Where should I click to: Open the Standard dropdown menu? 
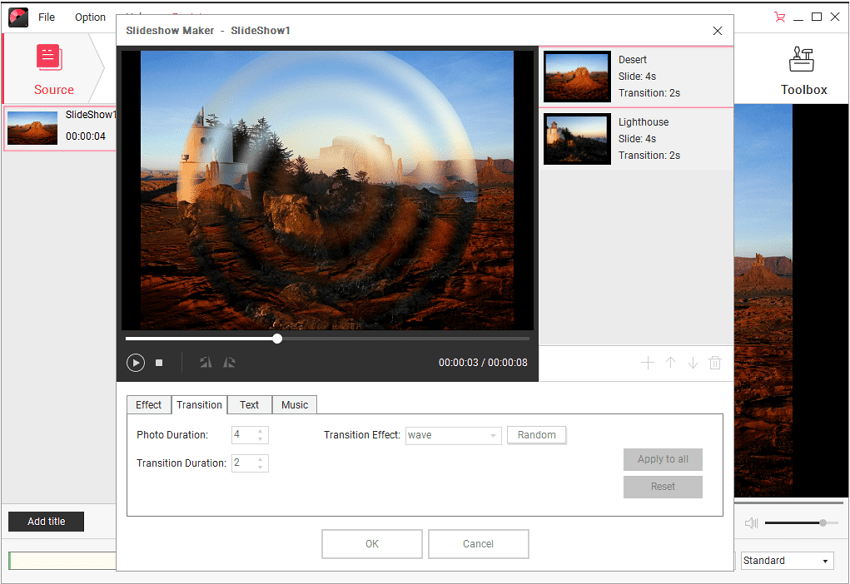point(787,561)
